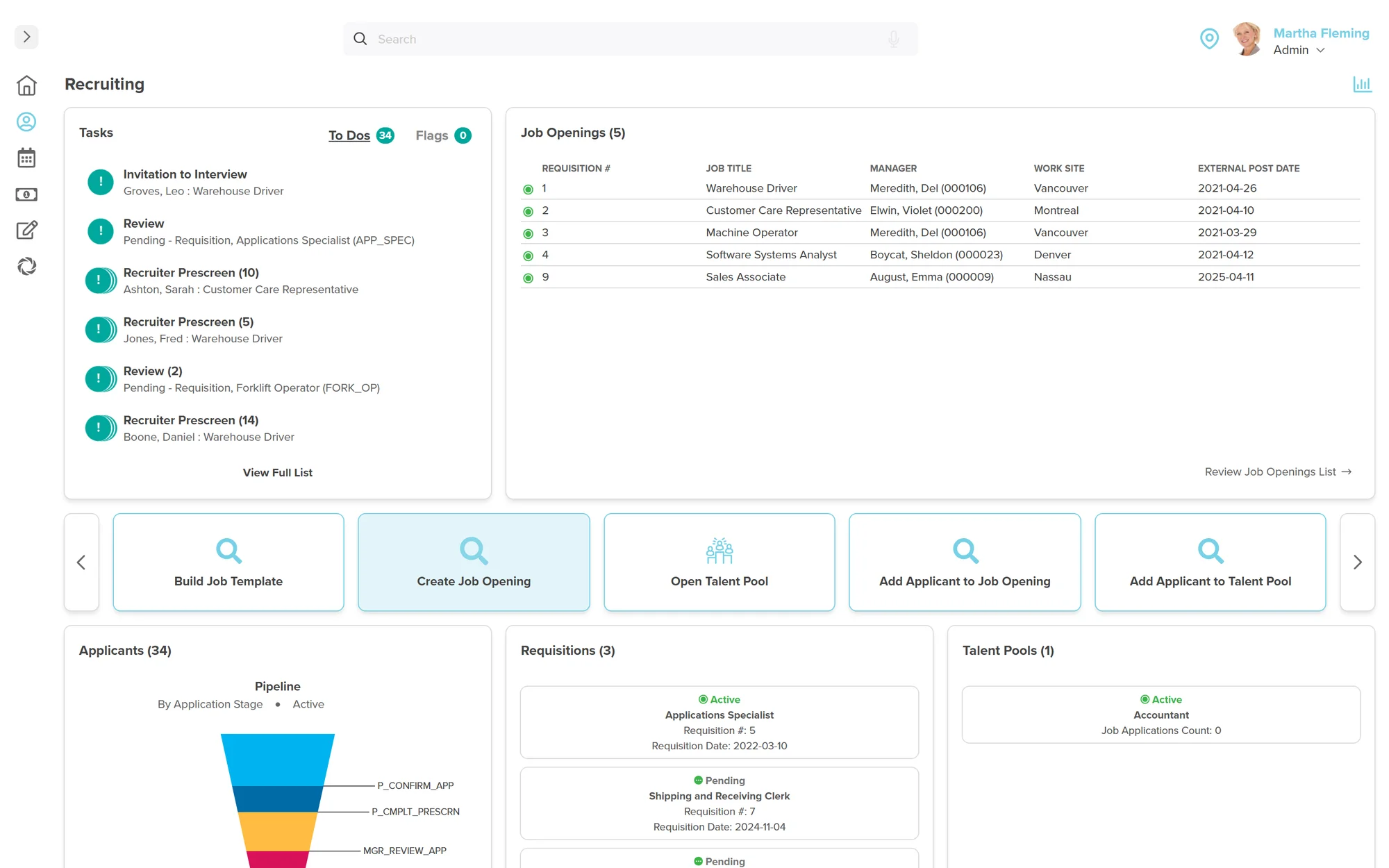This screenshot has width=1389, height=868.
Task: Open Martha Fleming's profile picture
Action: (x=1247, y=39)
